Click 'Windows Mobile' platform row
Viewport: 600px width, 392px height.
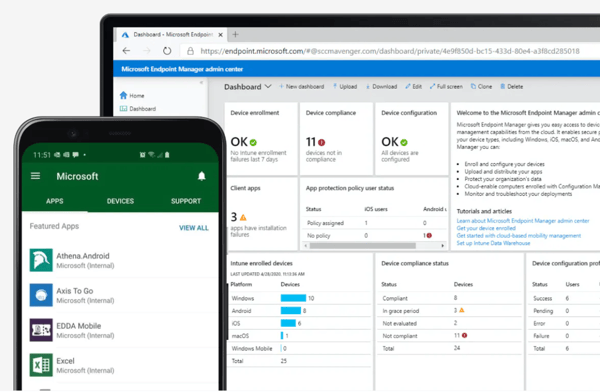coord(299,348)
